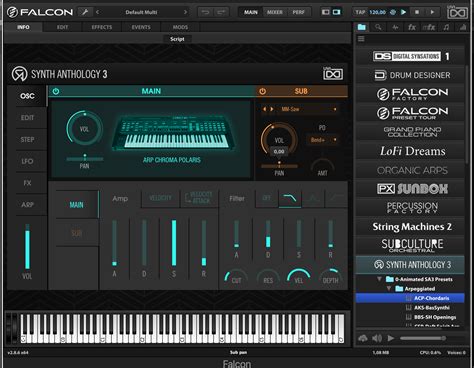474x368 pixels.
Task: Toggle SUB oscillator power button
Action: coord(263,91)
